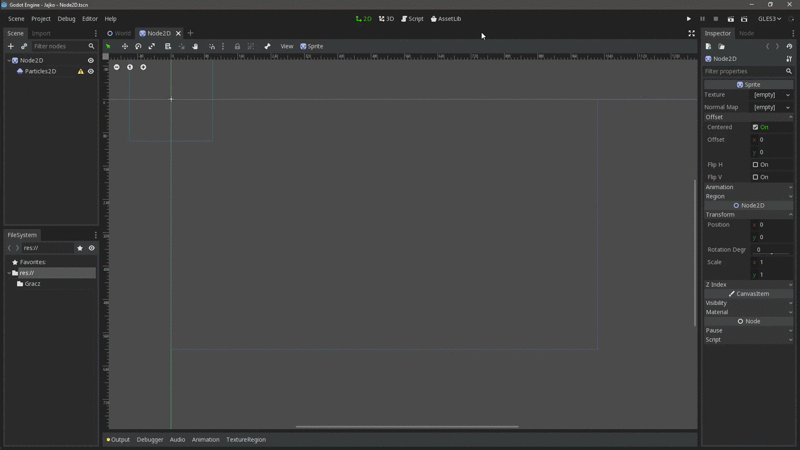This screenshot has width=800, height=450.
Task: Open Inspector object history icon
Action: (x=789, y=46)
